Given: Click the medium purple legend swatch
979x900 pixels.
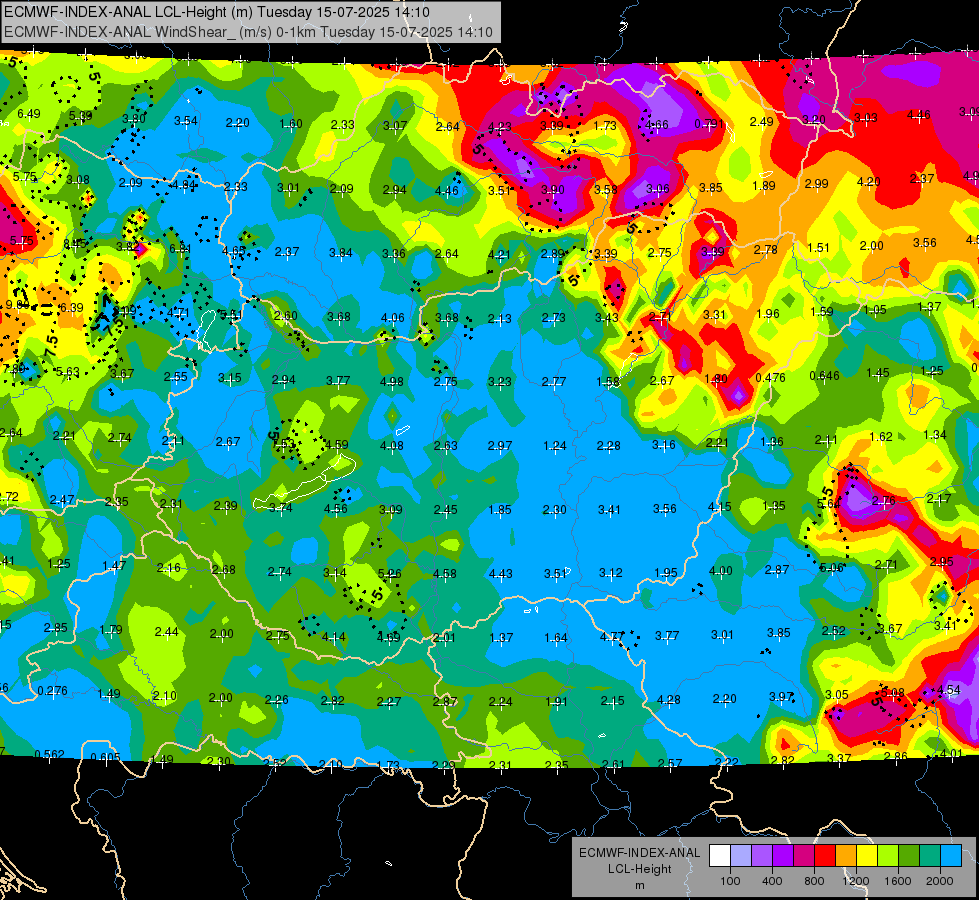Looking at the screenshot, I should point(762,856).
